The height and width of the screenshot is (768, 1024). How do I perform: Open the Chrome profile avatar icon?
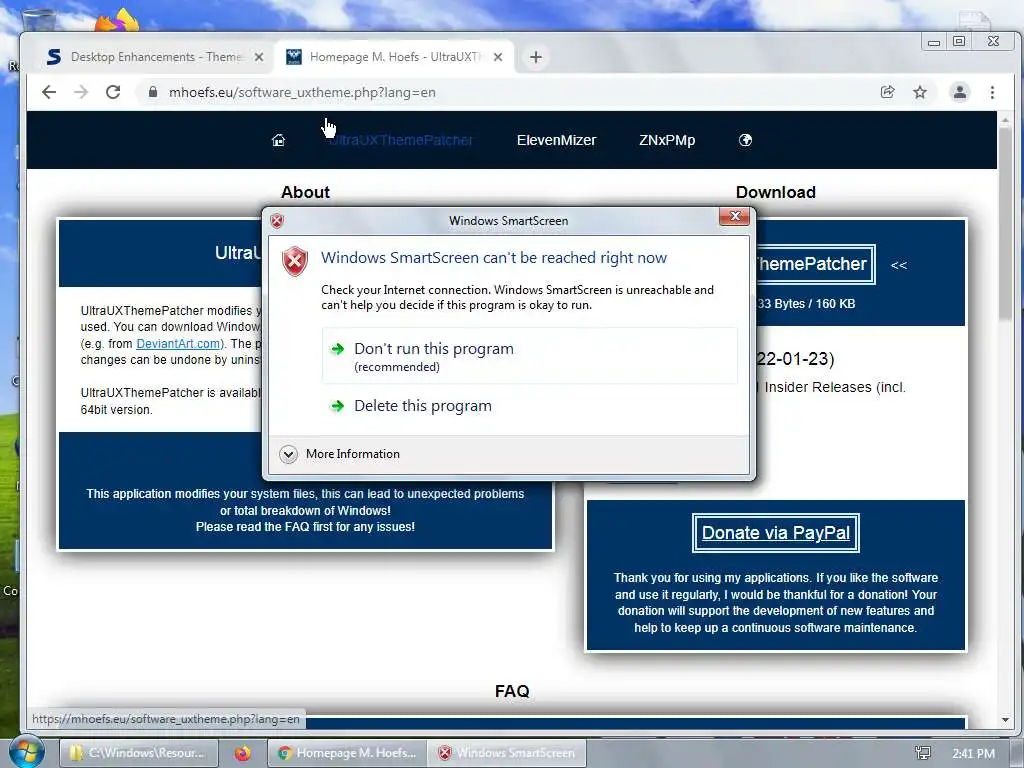pyautogui.click(x=959, y=92)
